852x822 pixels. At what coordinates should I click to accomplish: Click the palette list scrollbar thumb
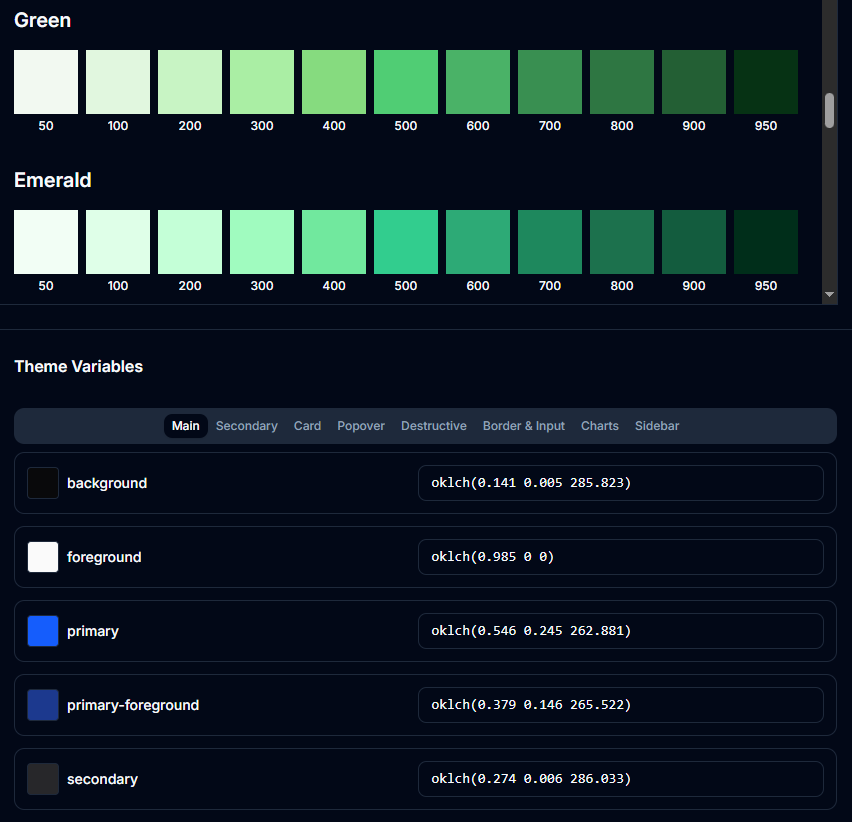(829, 110)
